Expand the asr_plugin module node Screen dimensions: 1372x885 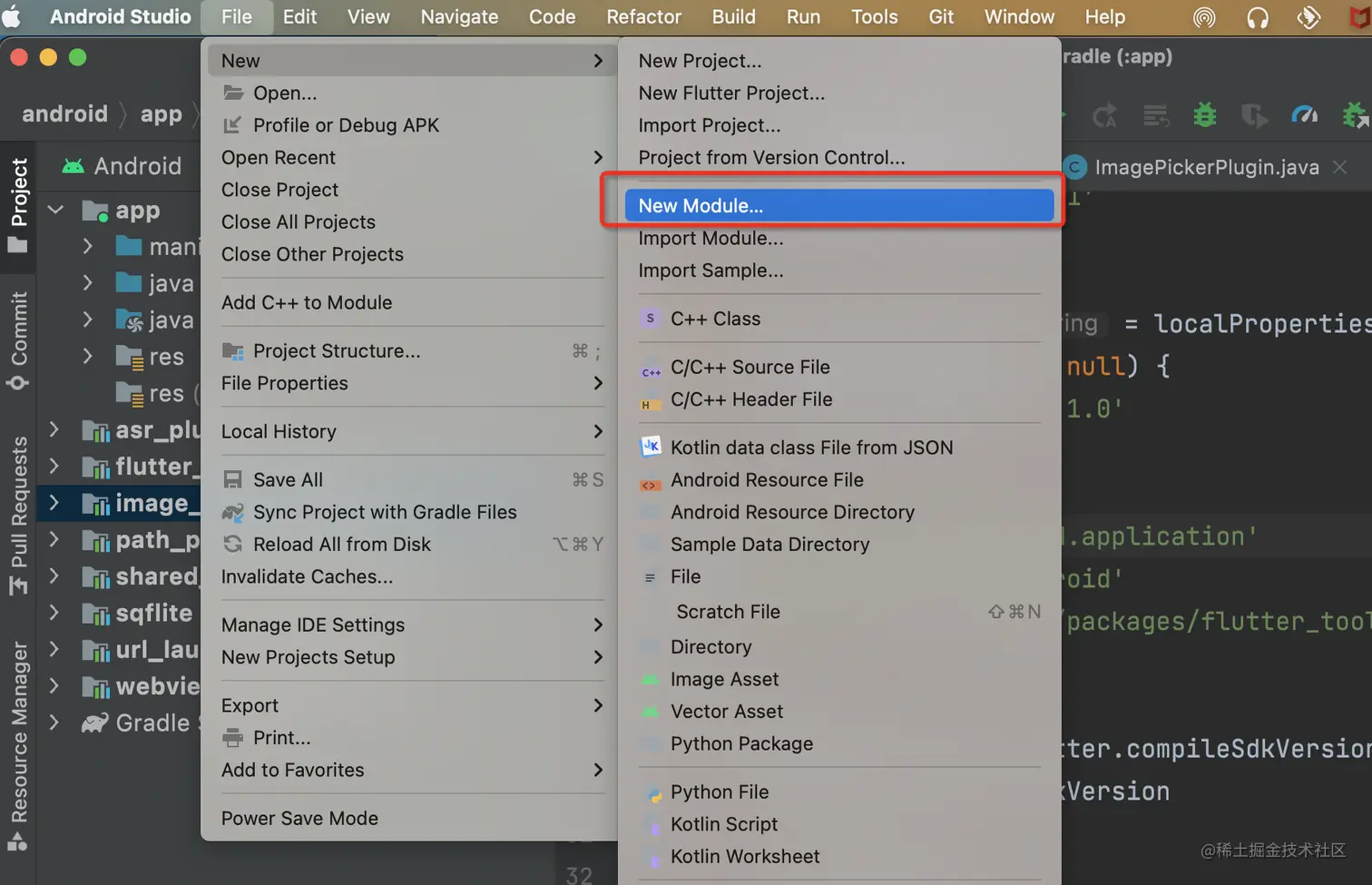(x=54, y=429)
